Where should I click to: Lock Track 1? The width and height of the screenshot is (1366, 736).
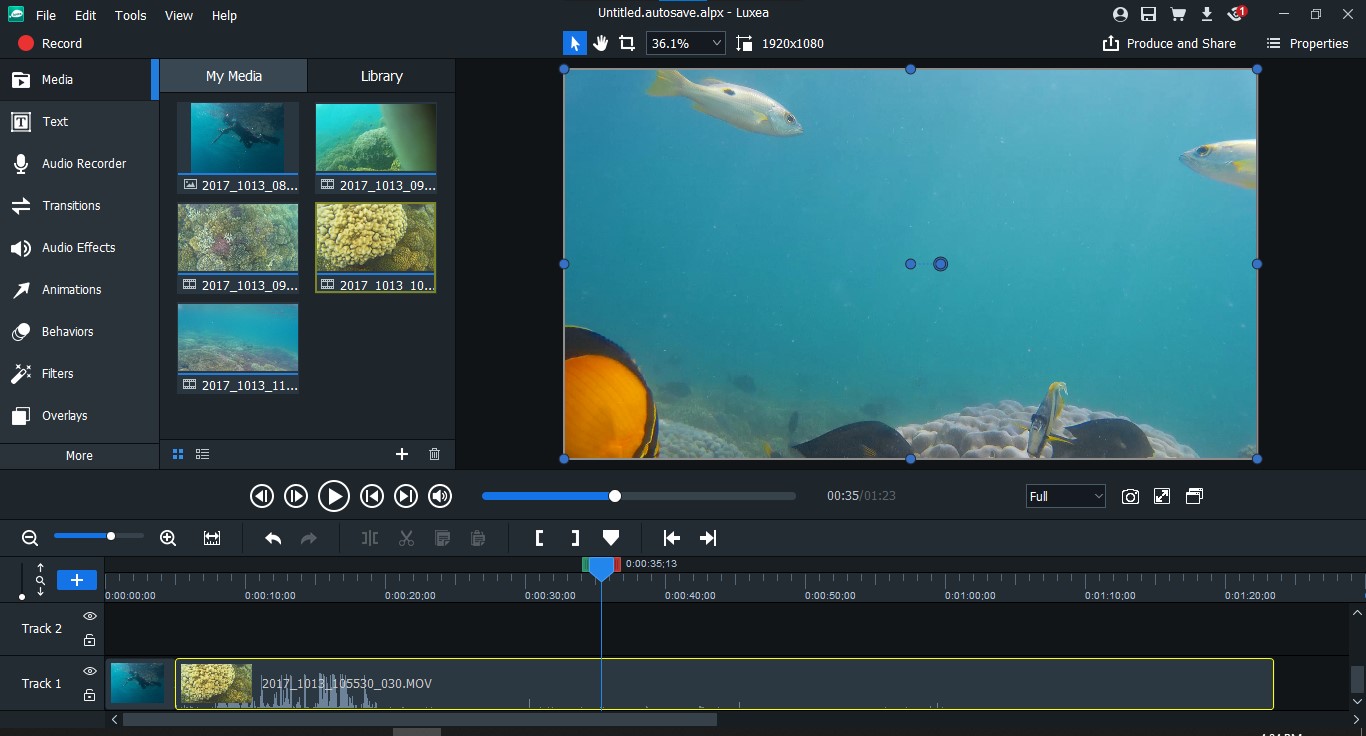89,694
